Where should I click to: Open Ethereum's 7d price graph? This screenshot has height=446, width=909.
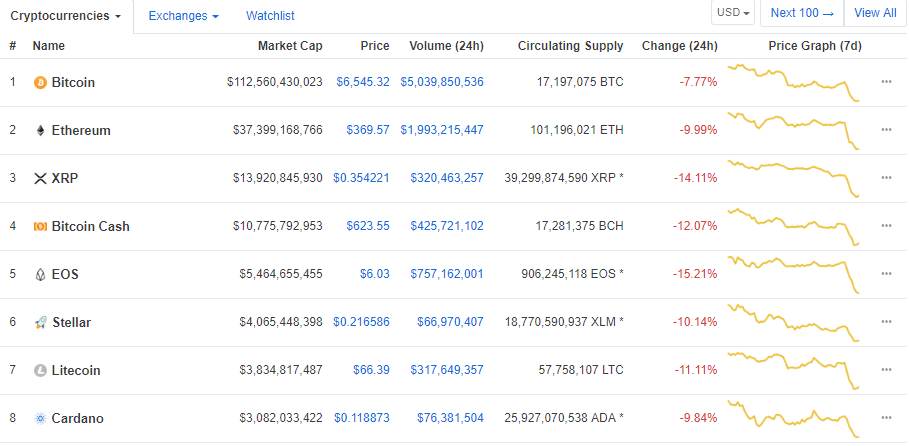pyautogui.click(x=794, y=130)
